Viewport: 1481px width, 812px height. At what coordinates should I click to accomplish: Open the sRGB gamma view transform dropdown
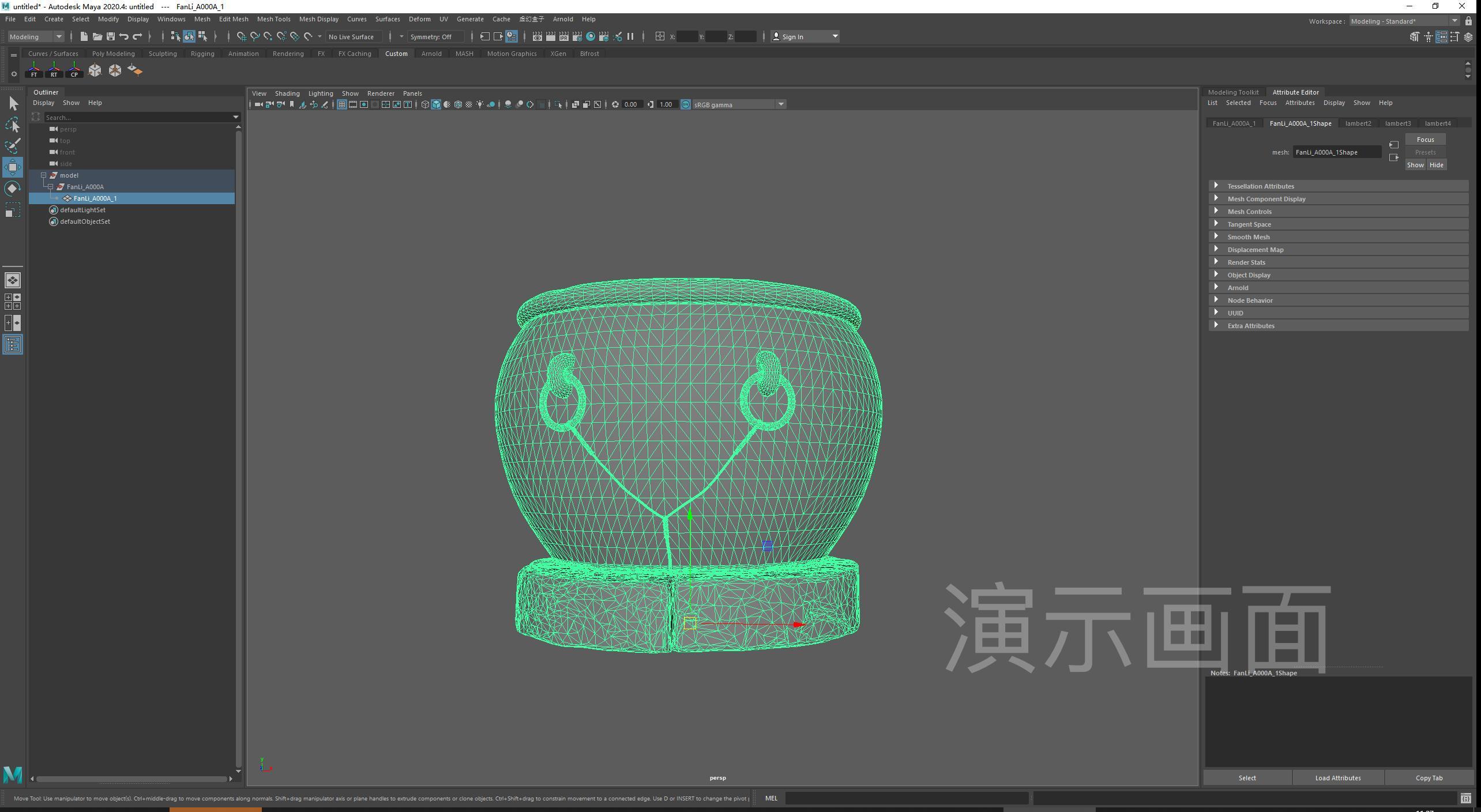[x=739, y=104]
